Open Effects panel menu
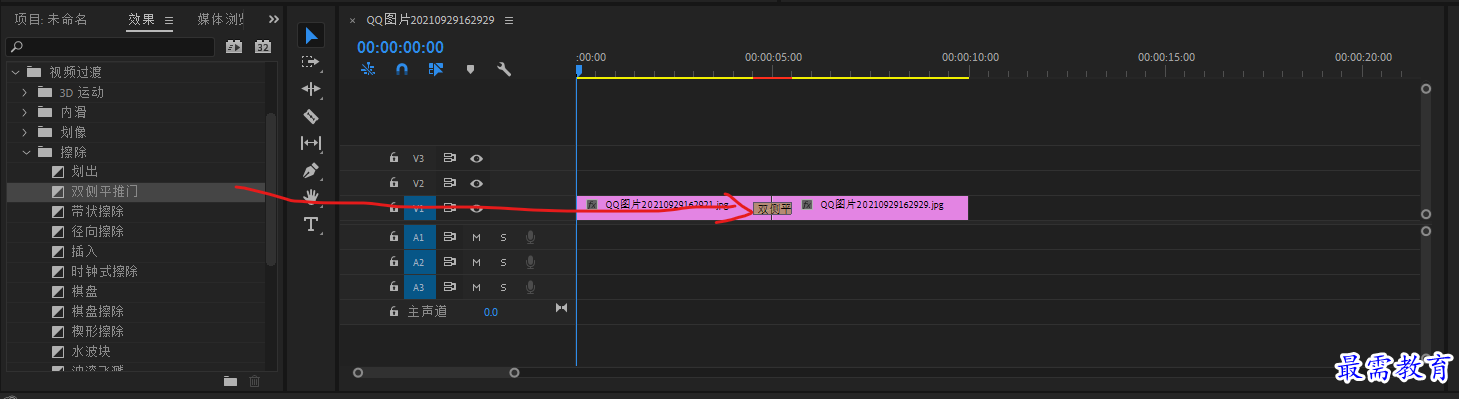Image resolution: width=1459 pixels, height=399 pixels. point(168,20)
